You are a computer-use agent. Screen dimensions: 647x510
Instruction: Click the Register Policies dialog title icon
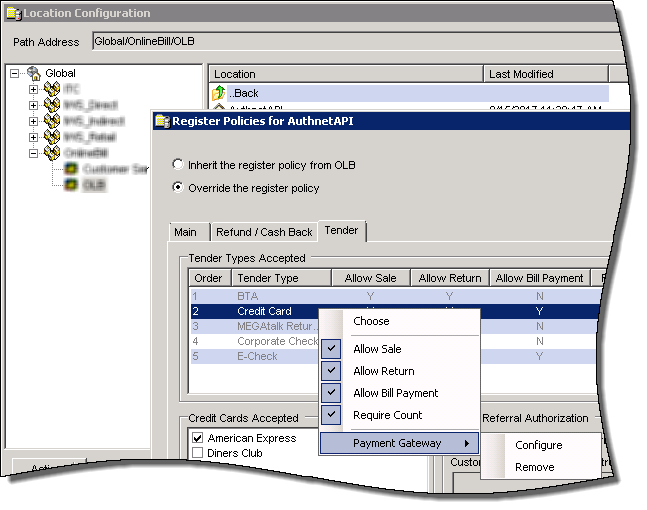click(161, 122)
